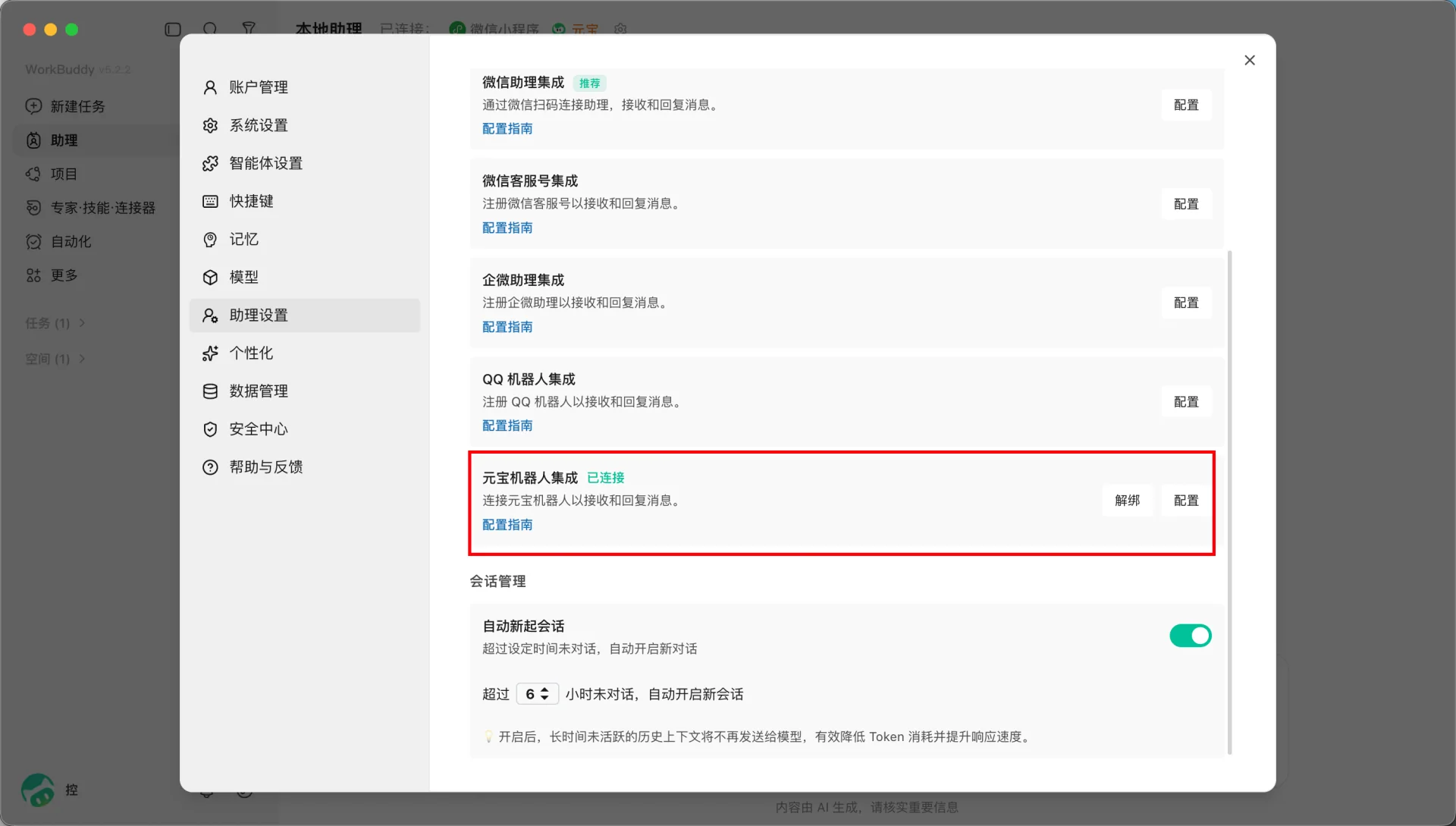Image resolution: width=1456 pixels, height=826 pixels.
Task: Expand the 空间 (1) section
Action: click(x=55, y=359)
